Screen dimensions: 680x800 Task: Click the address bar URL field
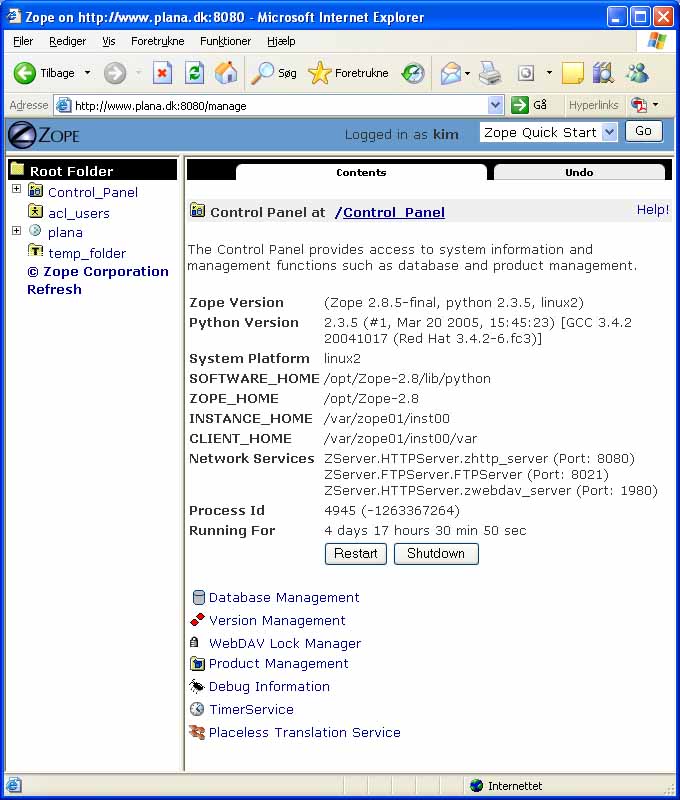[x=280, y=105]
